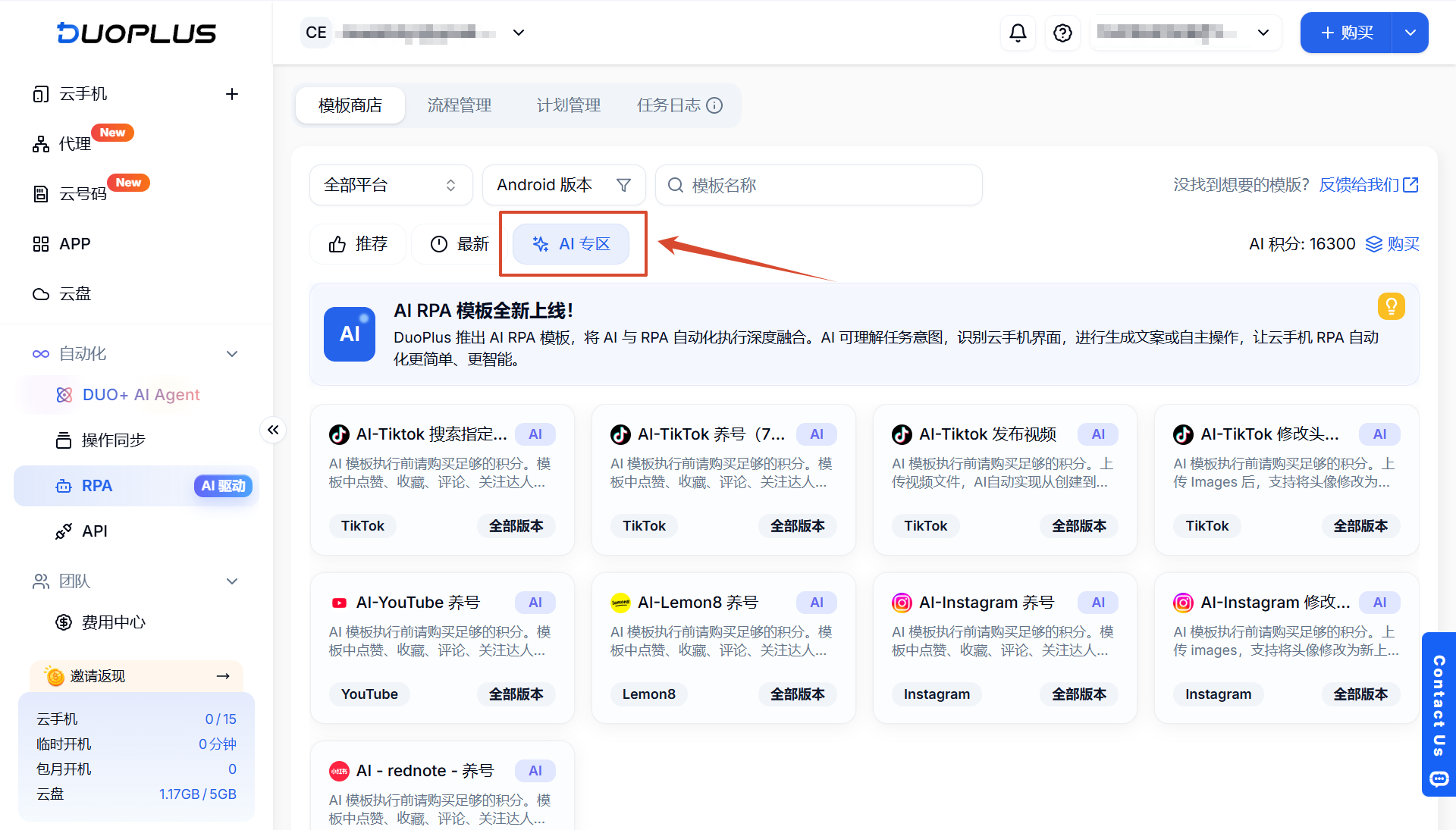Open the 云盘 sidebar item

click(75, 294)
